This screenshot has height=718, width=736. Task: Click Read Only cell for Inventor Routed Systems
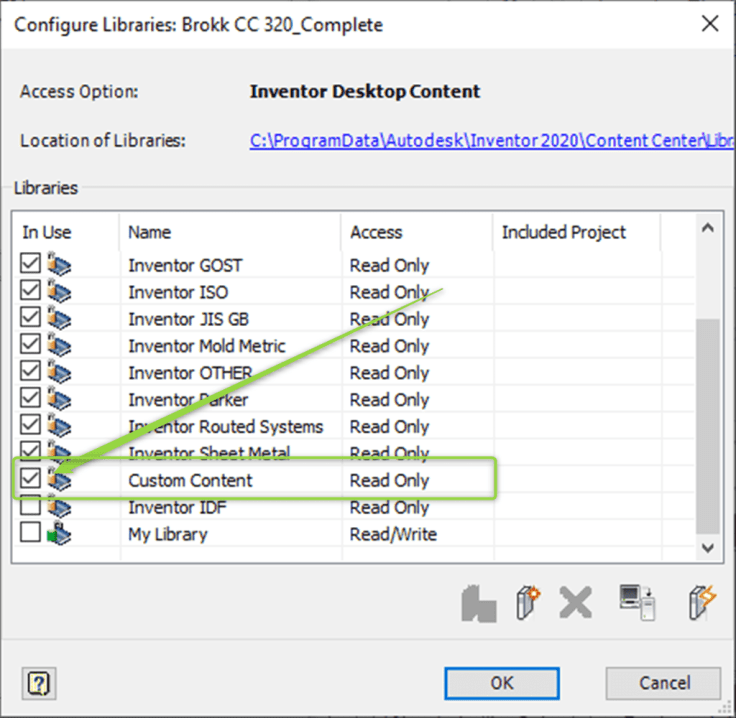coord(390,427)
